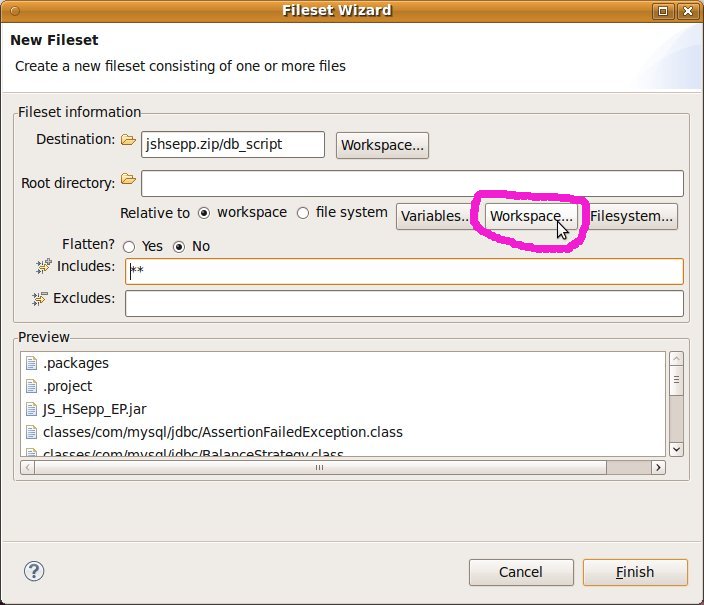
Task: Cancel the Fileset Wizard
Action: point(521,572)
